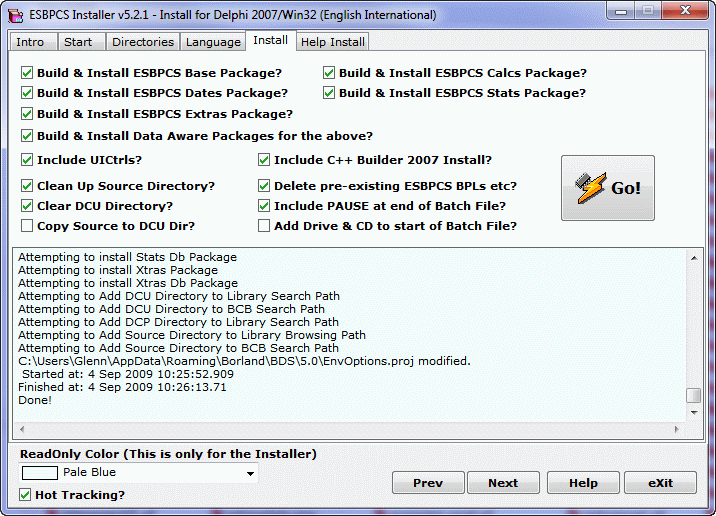Viewport: 716px width, 516px height.
Task: Click 'Add DCU Directory to BCB Search Path' line
Action: (x=171, y=309)
